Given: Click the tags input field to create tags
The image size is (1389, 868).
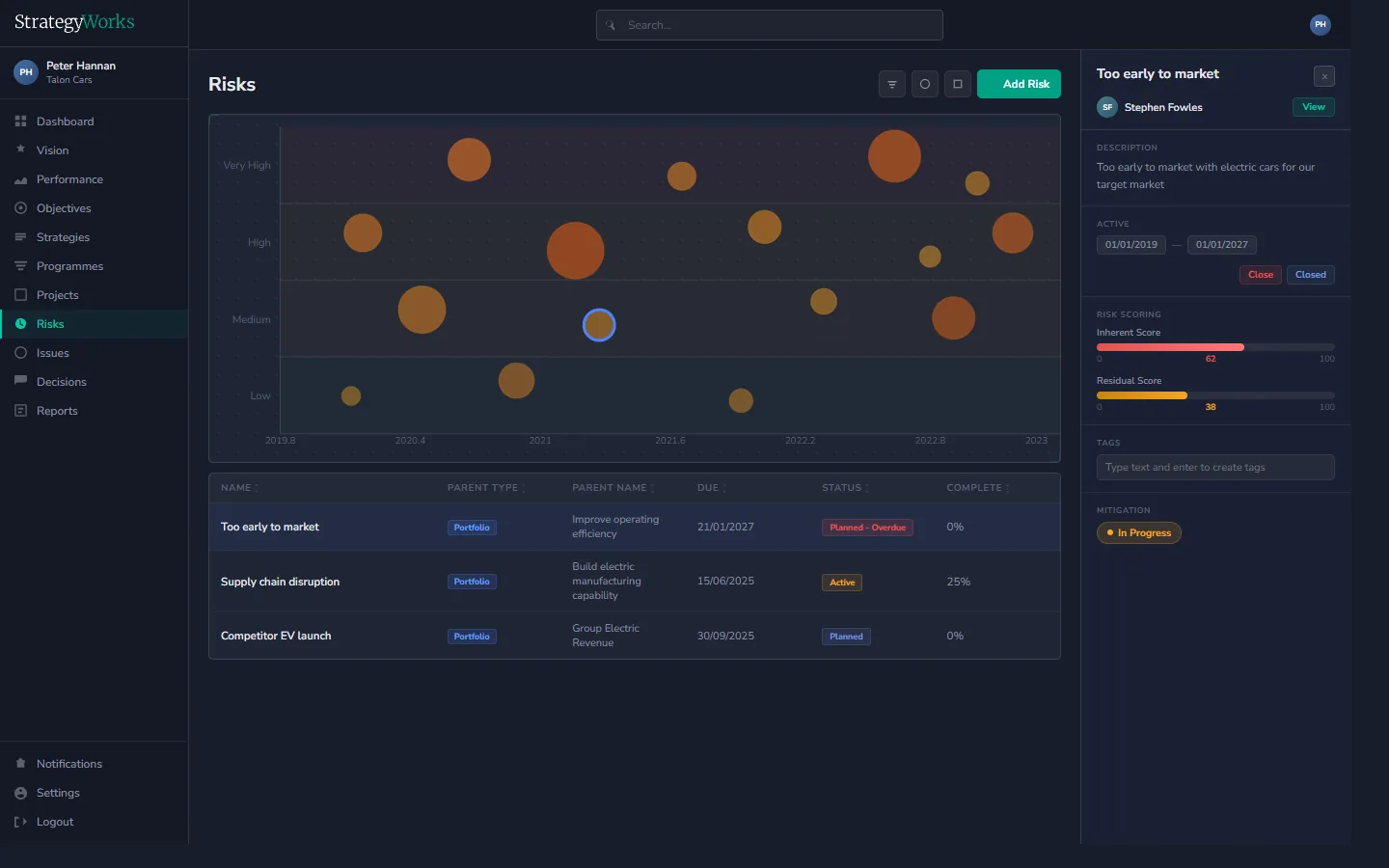Looking at the screenshot, I should 1214,467.
